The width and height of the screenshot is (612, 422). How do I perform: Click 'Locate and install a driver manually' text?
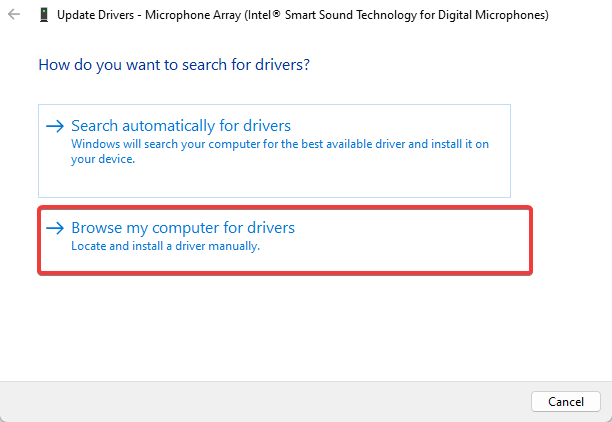[165, 246]
